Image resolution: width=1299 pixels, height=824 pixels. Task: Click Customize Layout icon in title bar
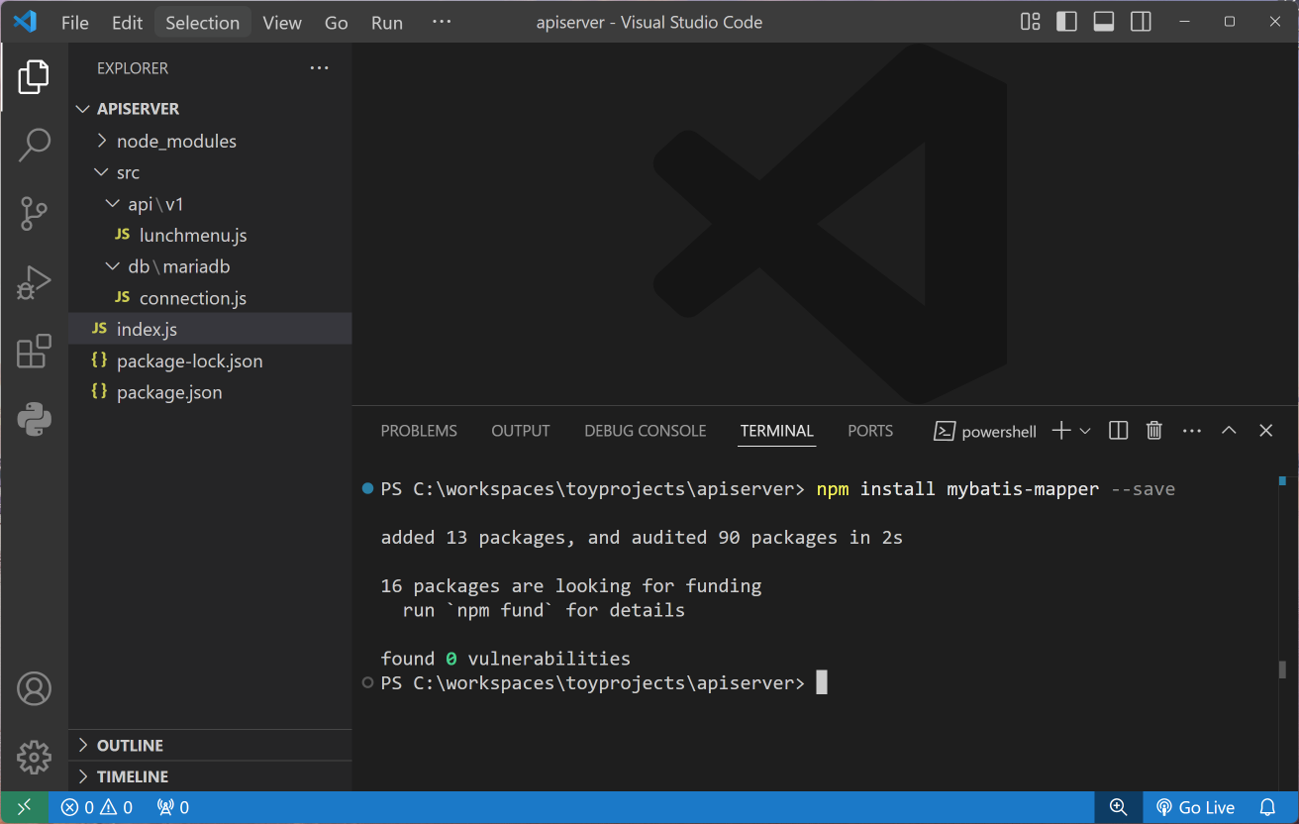[x=1030, y=22]
